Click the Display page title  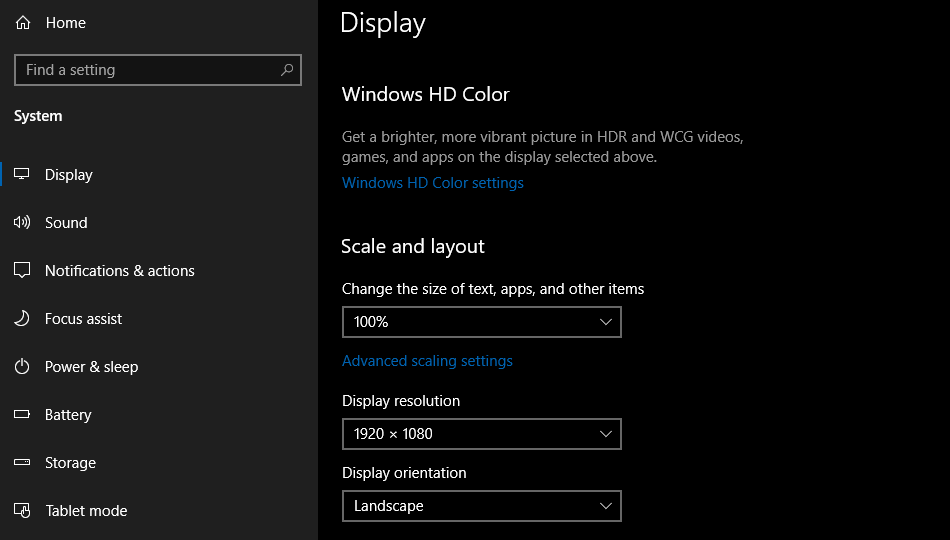383,23
